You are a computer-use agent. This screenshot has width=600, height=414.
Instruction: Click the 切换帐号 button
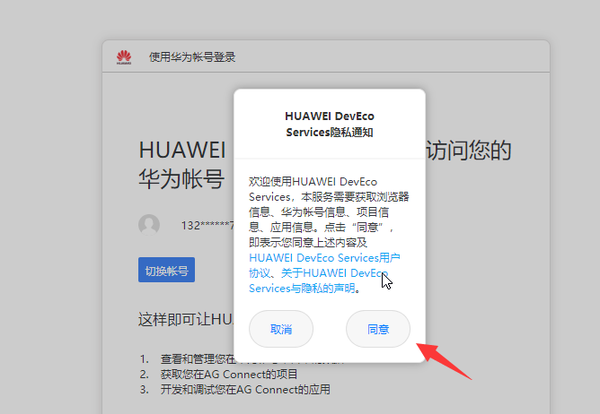(x=166, y=270)
